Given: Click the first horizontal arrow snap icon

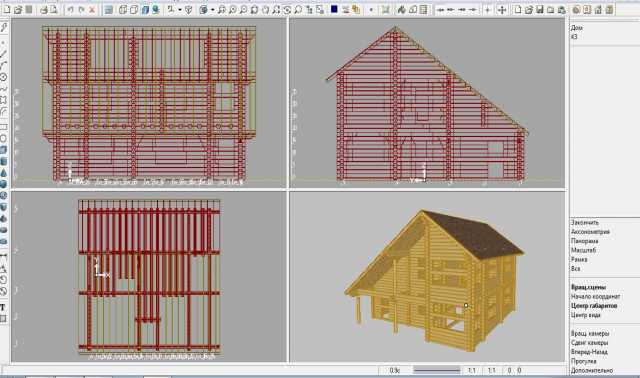Looking at the screenshot, I should pyautogui.click(x=440, y=9).
